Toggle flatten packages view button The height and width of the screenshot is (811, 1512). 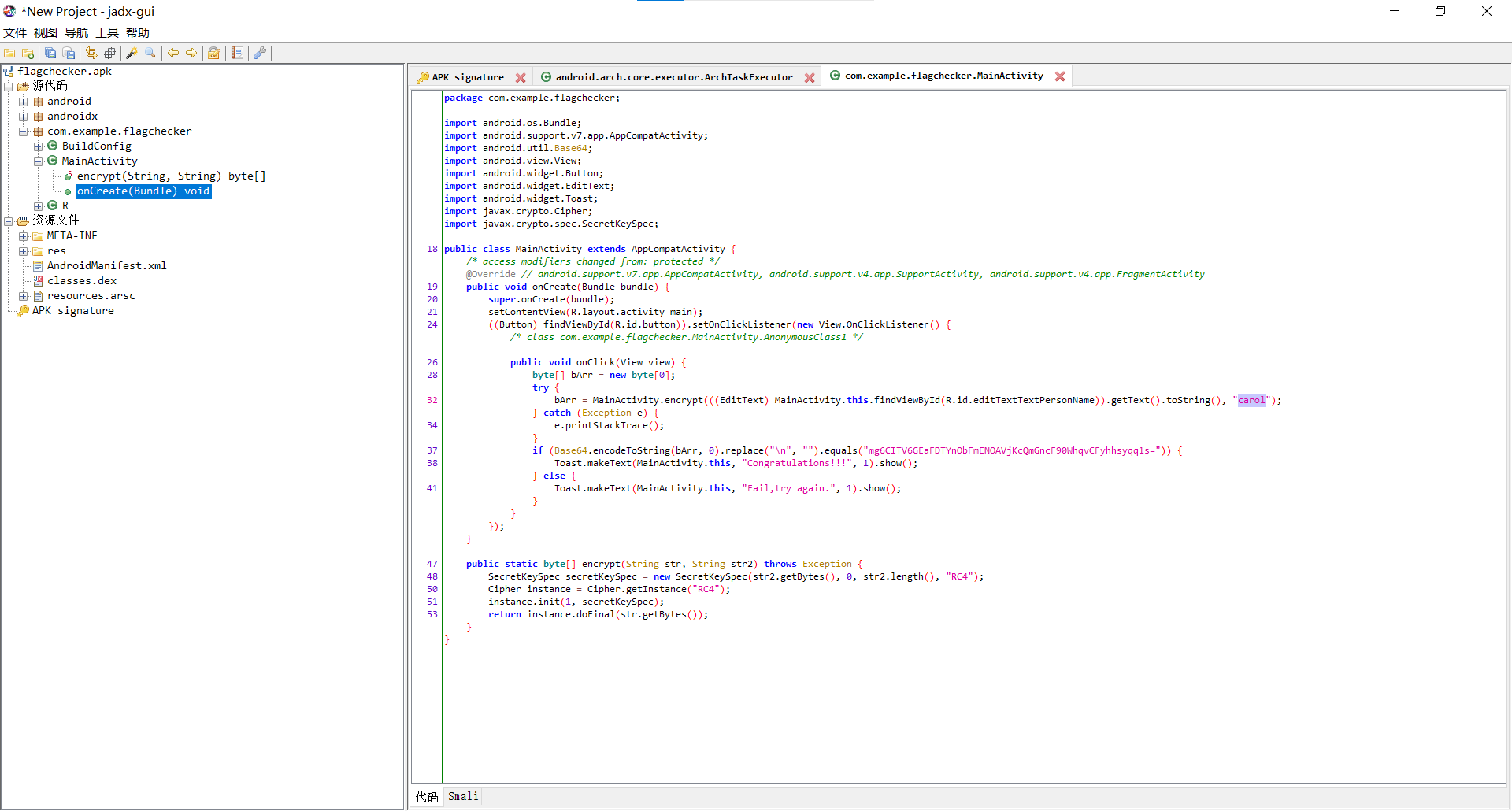tap(110, 54)
